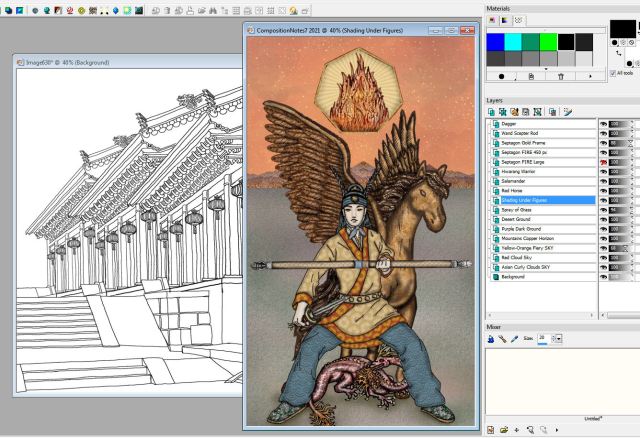This screenshot has width=640, height=438.
Task: Click the New Raster Layer icon in Layers toolbar
Action: [x=491, y=112]
